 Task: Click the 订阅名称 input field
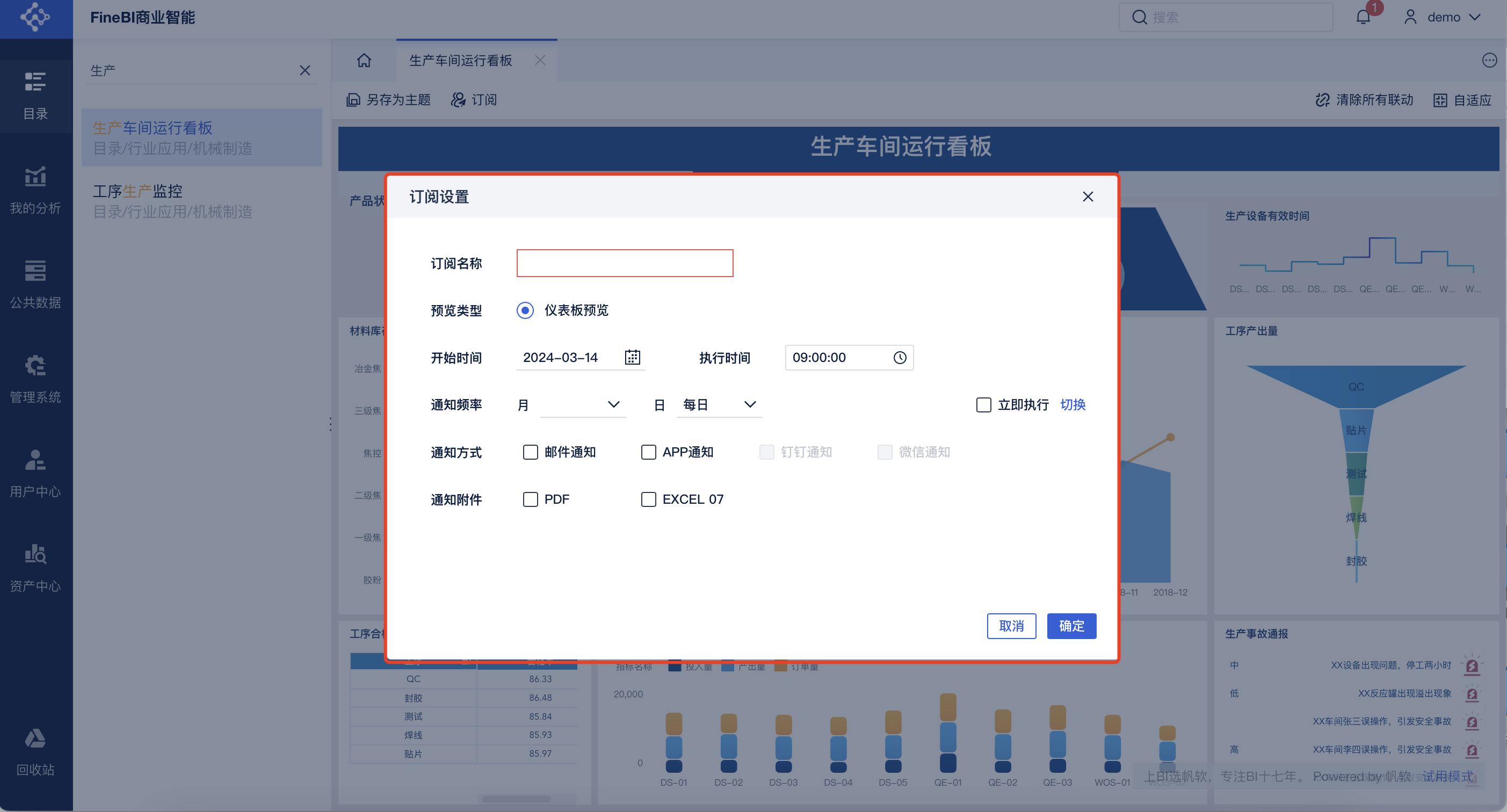pyautogui.click(x=624, y=263)
